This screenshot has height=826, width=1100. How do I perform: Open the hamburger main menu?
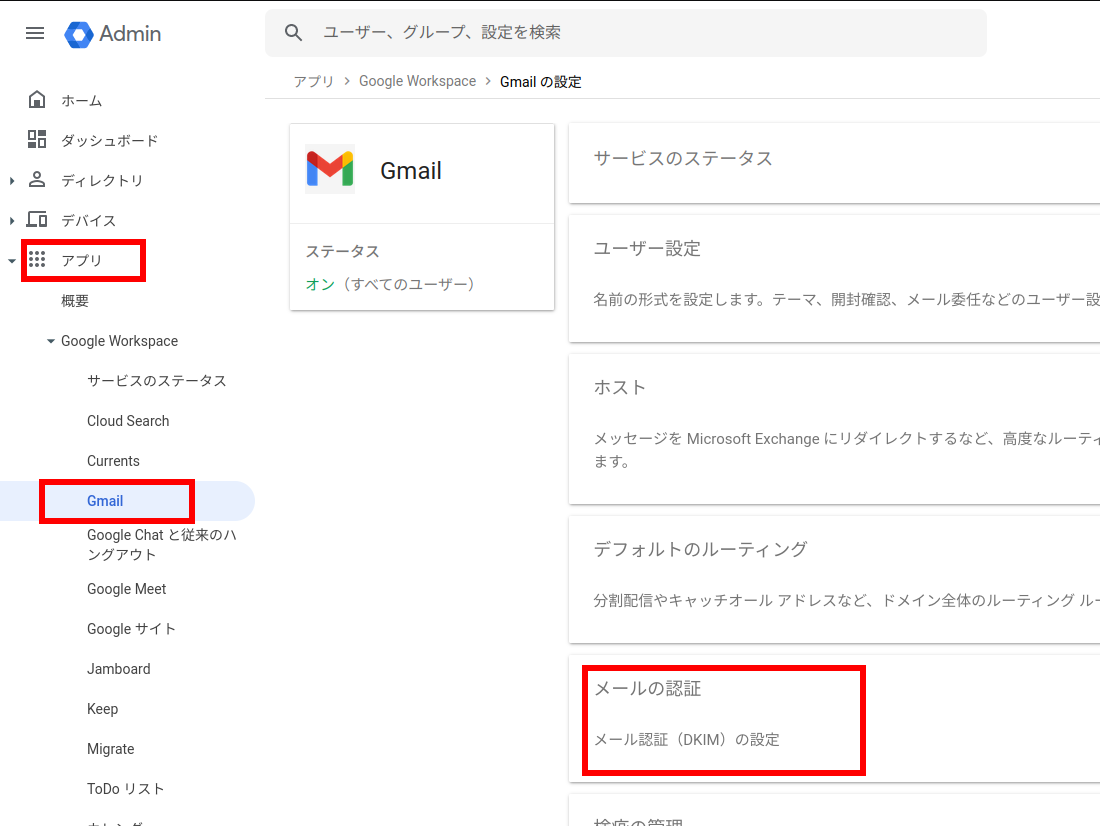tap(35, 33)
